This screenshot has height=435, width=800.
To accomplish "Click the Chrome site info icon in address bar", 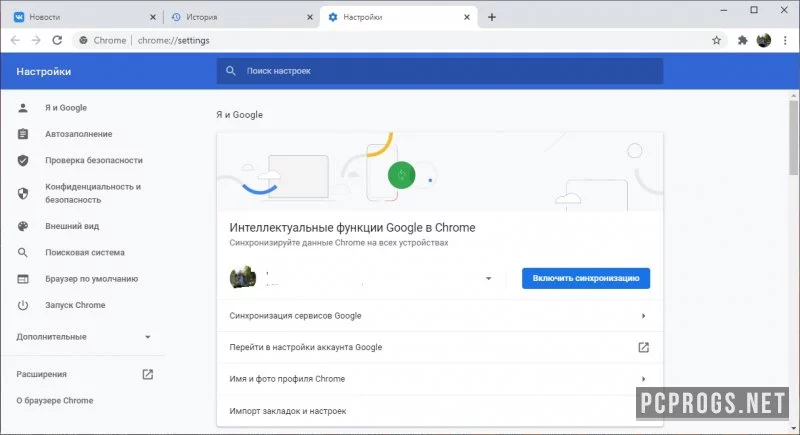I will coord(83,40).
